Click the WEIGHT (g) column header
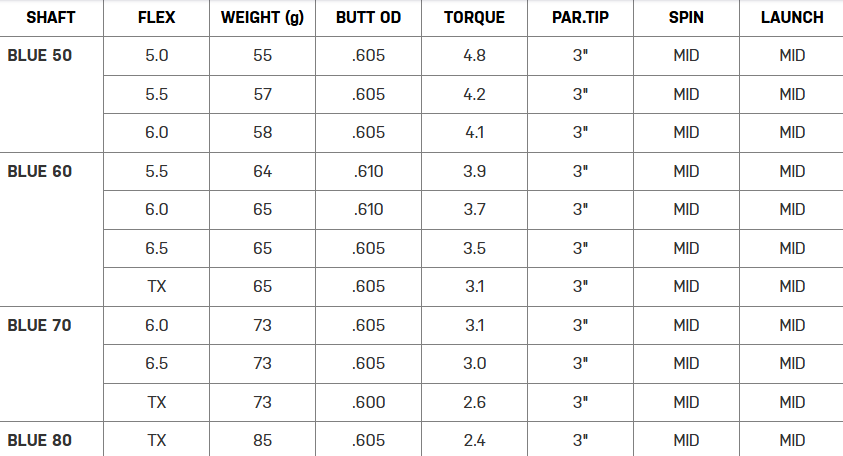The width and height of the screenshot is (843, 456). [x=262, y=18]
